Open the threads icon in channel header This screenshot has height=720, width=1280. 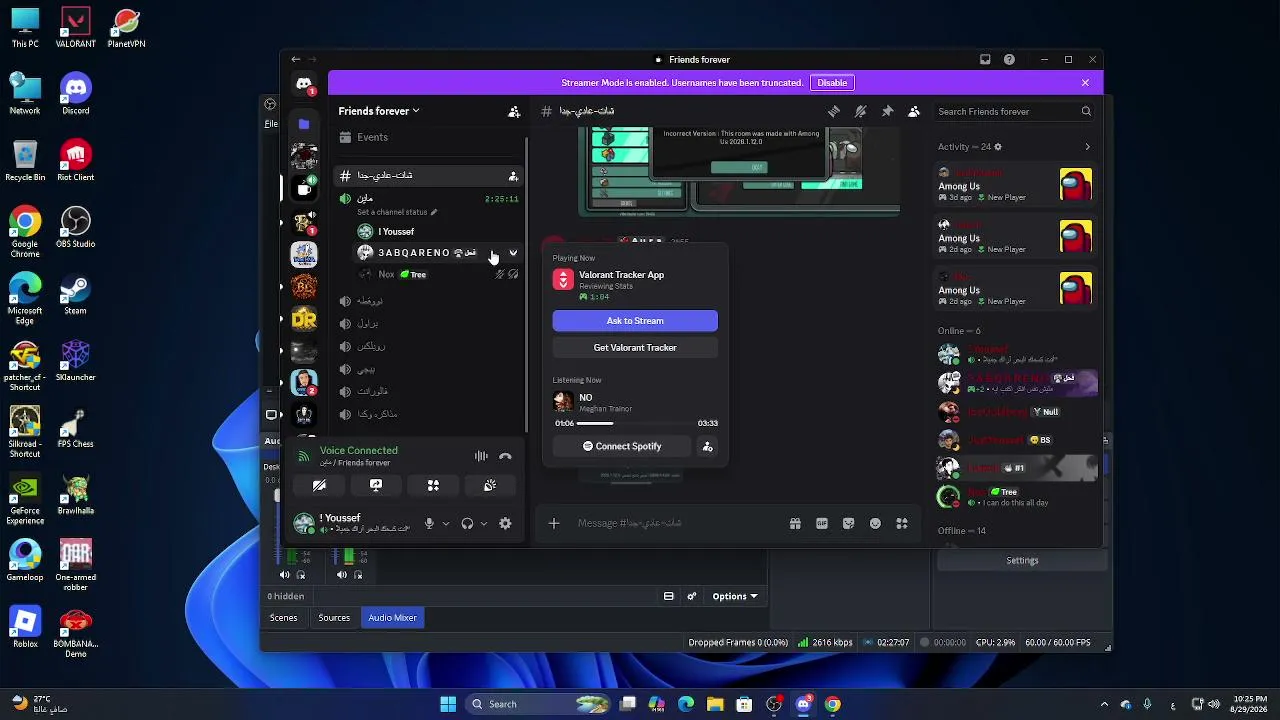click(x=834, y=111)
